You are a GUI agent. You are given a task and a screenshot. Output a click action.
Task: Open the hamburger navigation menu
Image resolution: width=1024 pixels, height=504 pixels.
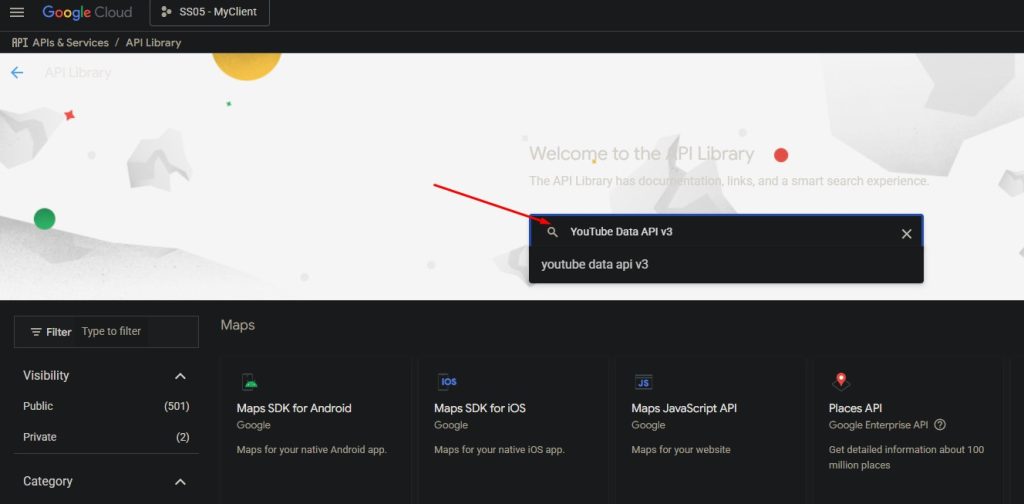[x=16, y=12]
